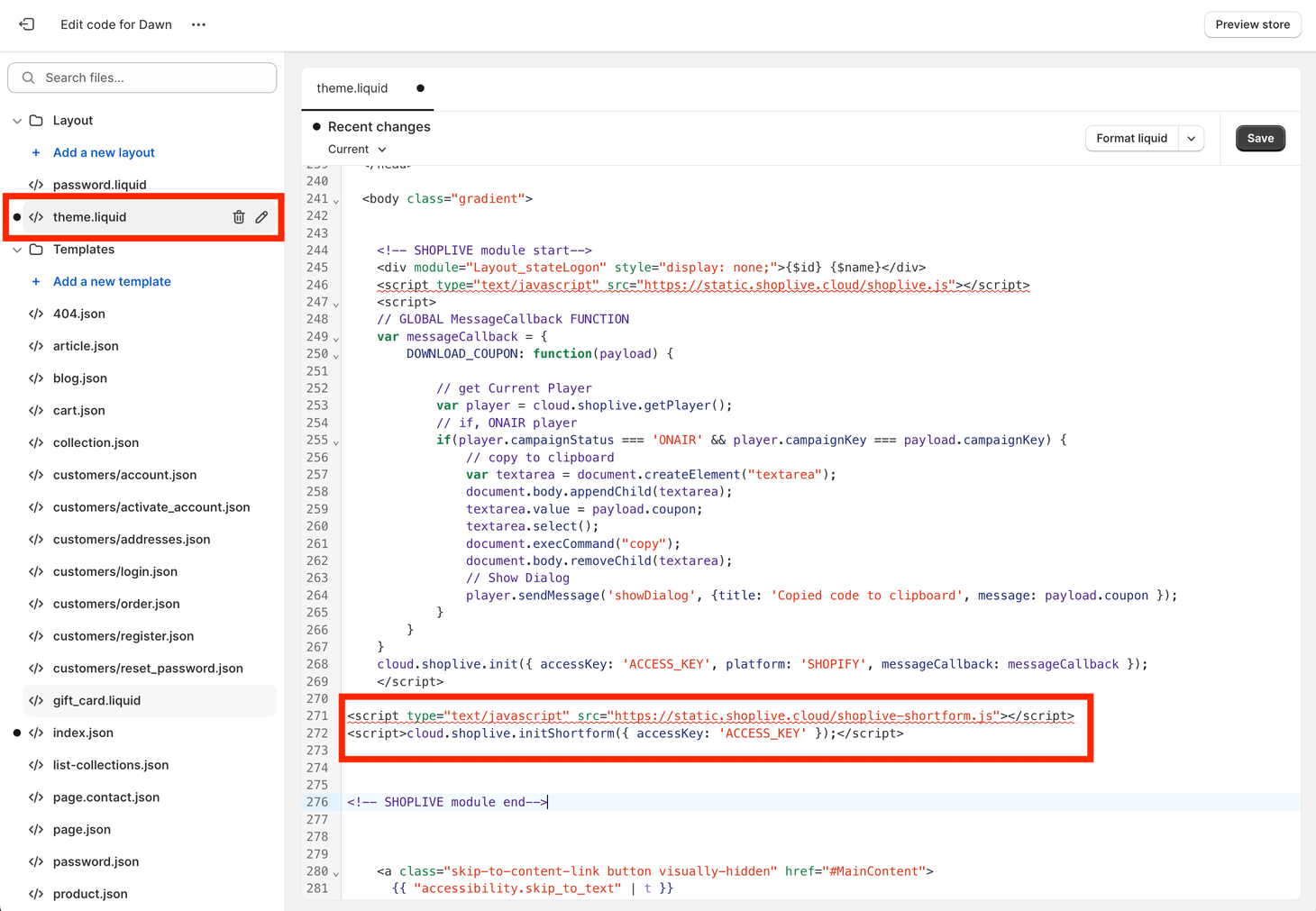Image resolution: width=1316 pixels, height=911 pixels.
Task: Click the Recent changes label
Action: [379, 127]
